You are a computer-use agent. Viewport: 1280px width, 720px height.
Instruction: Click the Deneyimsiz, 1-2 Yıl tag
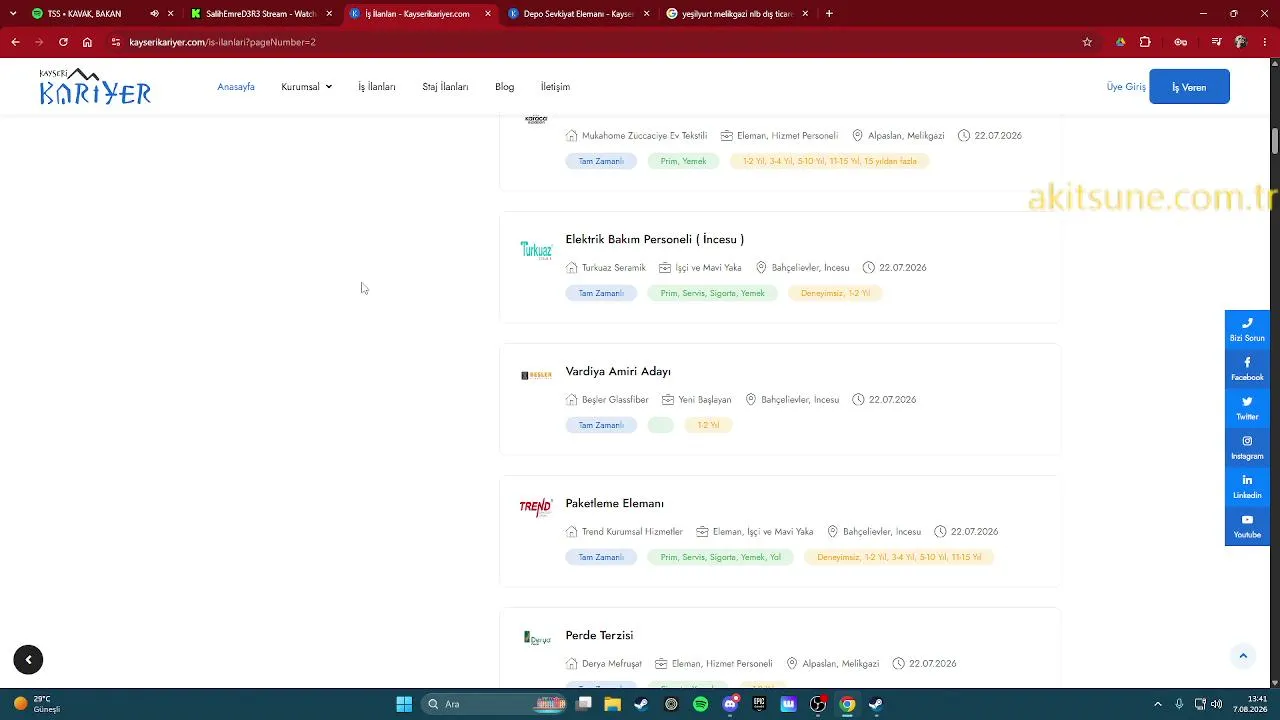point(835,293)
